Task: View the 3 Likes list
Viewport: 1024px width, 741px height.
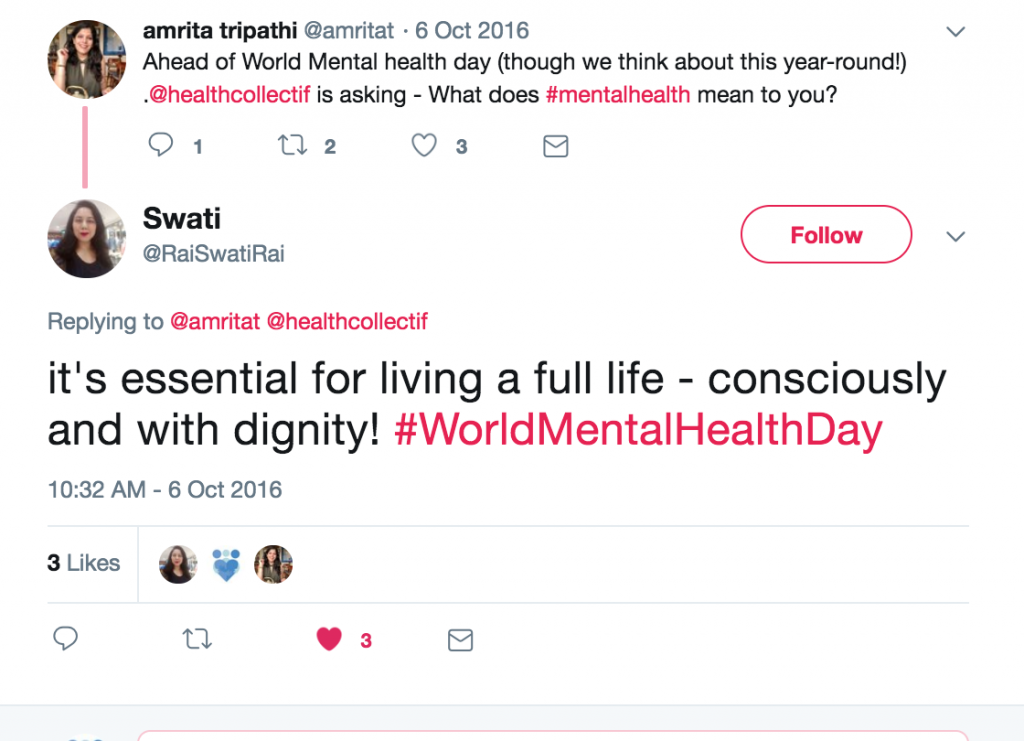Action: (83, 563)
